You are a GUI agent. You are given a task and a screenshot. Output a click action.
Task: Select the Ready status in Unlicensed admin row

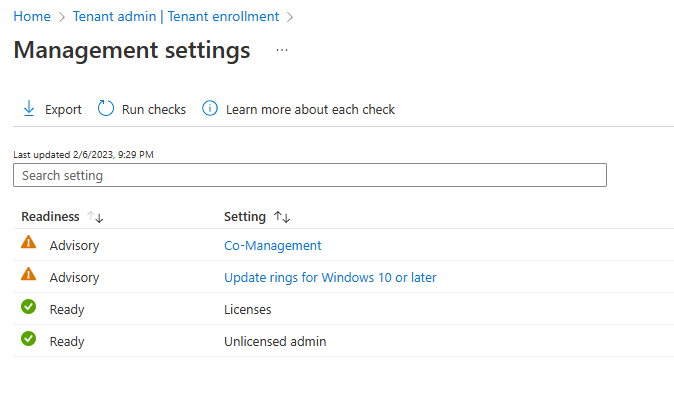click(x=67, y=342)
